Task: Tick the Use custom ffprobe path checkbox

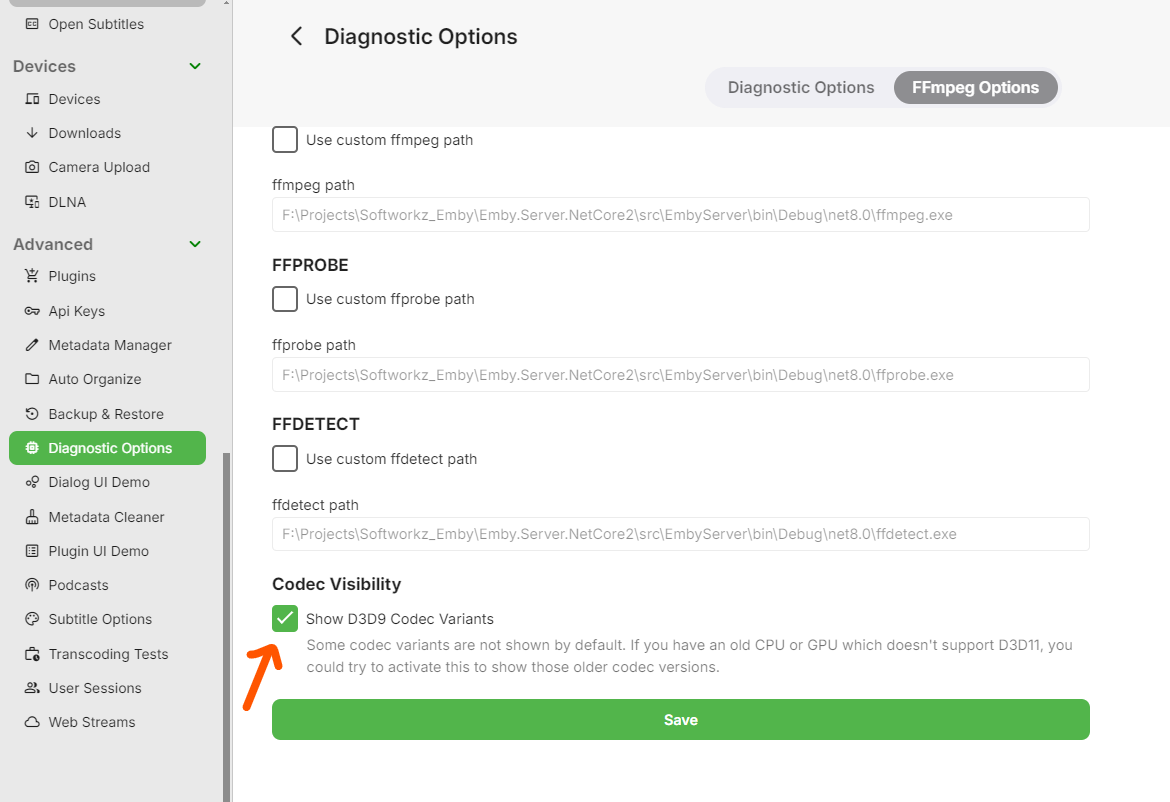Action: (285, 298)
